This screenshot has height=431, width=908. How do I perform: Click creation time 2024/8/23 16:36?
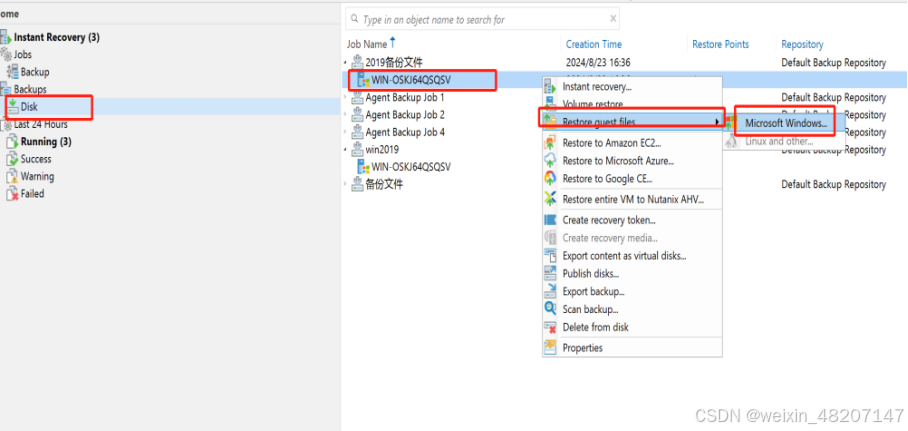point(598,63)
